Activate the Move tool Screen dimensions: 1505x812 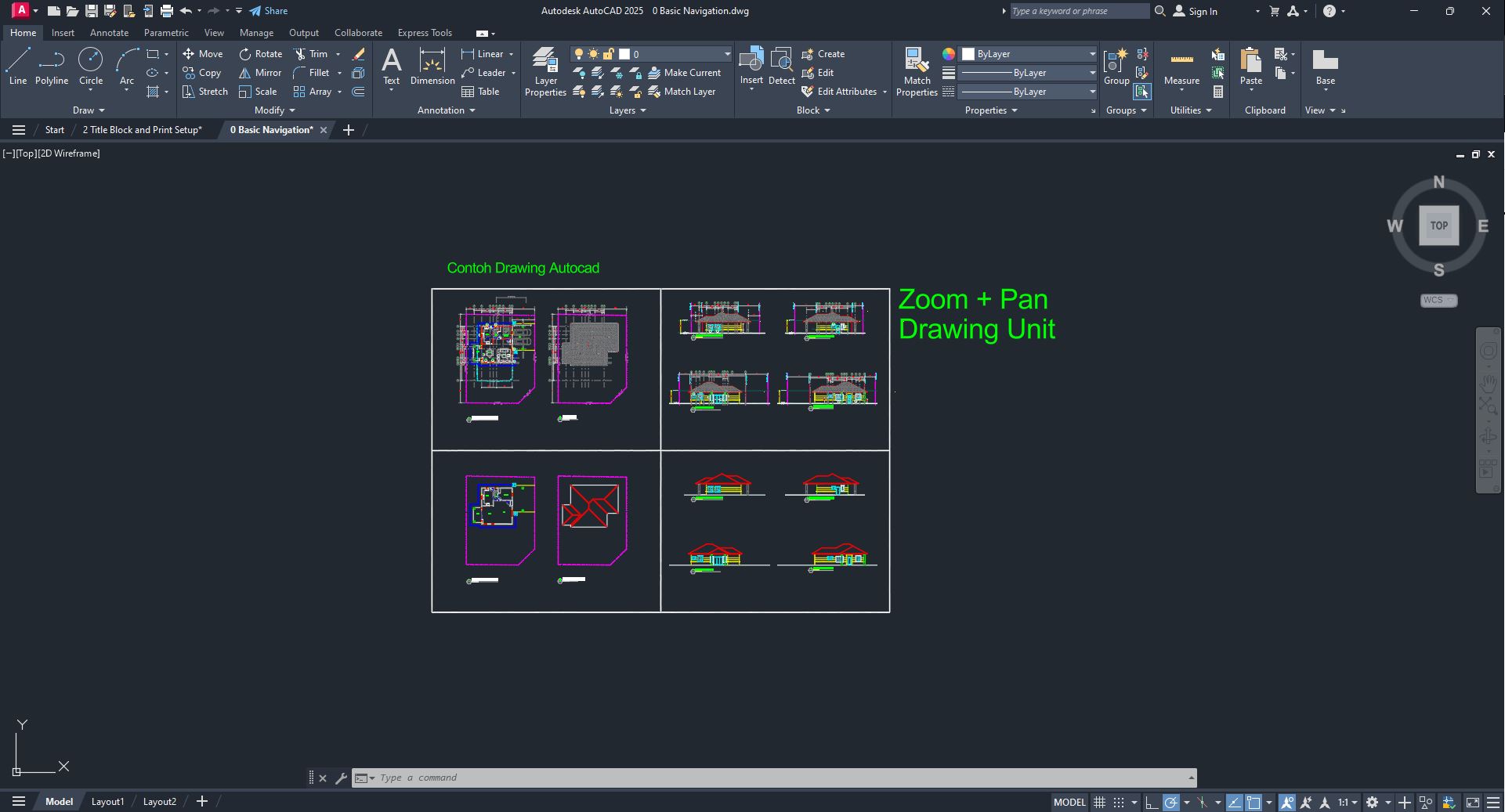point(203,53)
